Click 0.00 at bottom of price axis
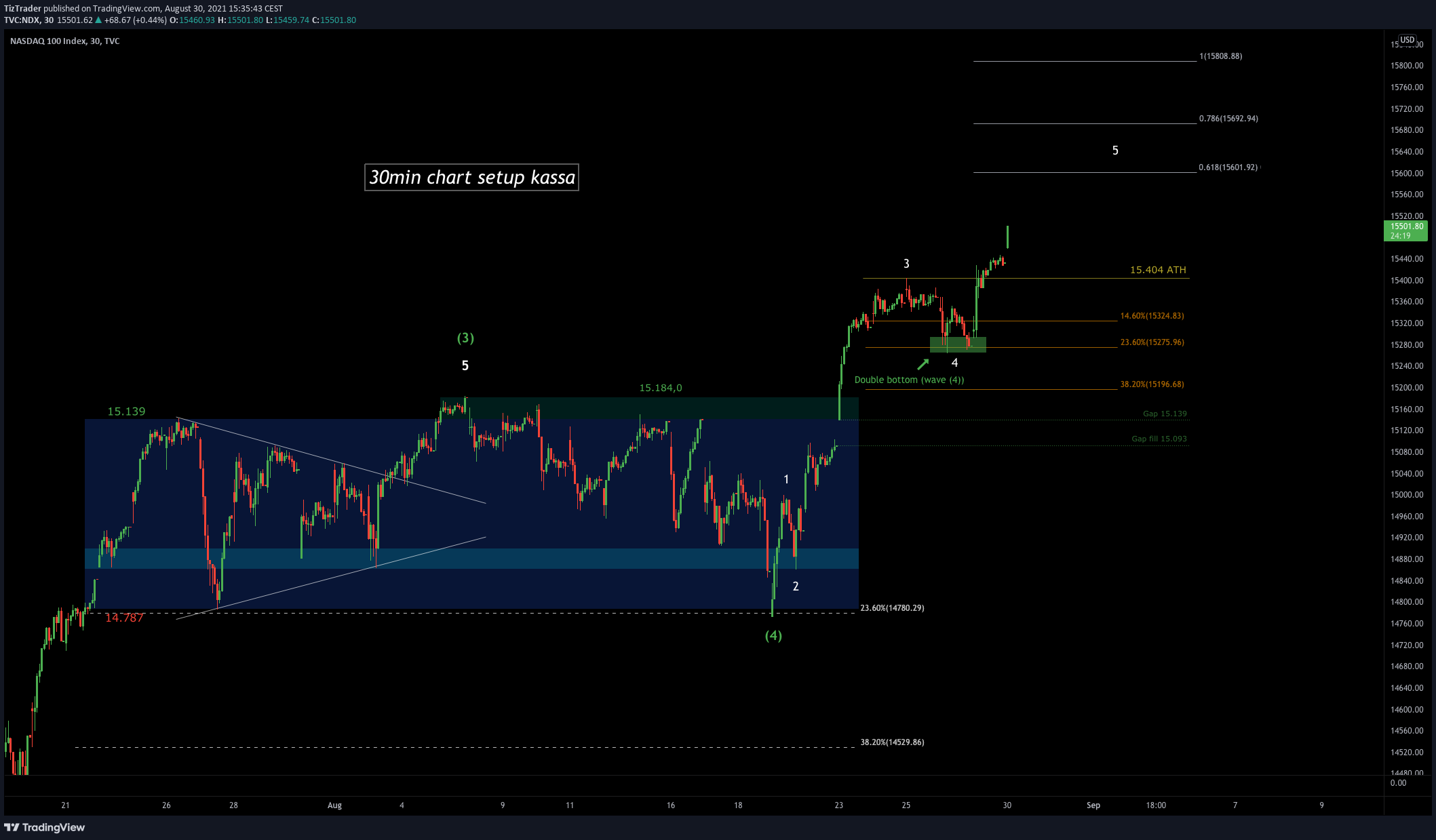 coord(1398,783)
